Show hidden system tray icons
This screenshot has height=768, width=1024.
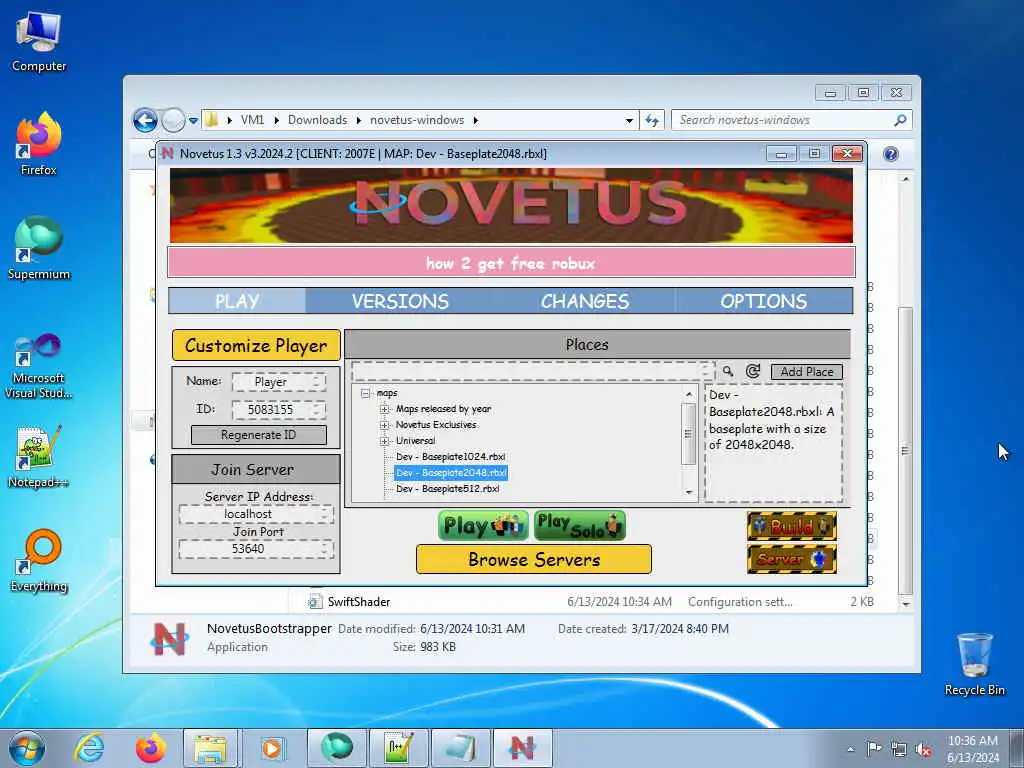coord(850,750)
